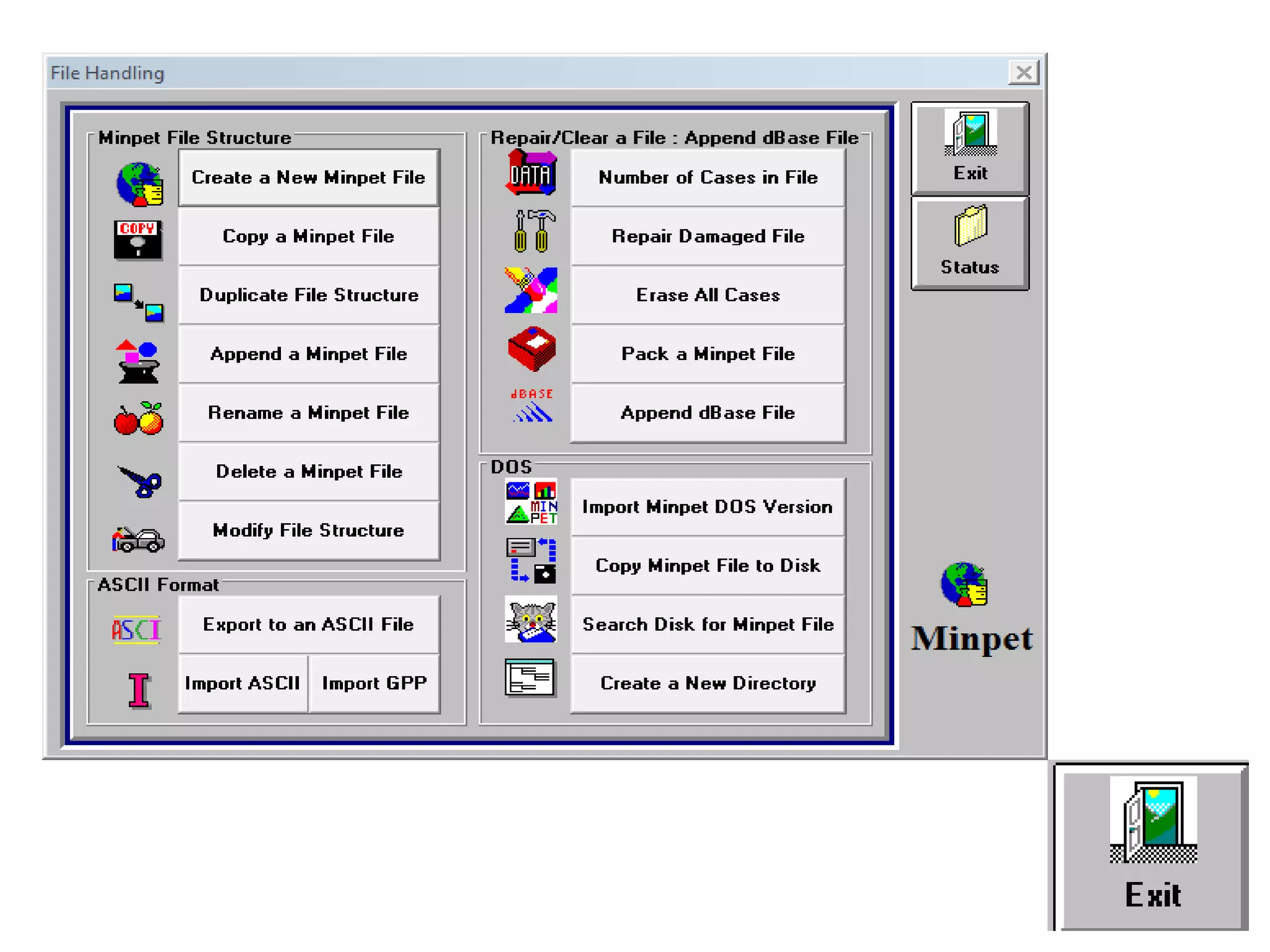The image size is (1270, 952).
Task: Click the red box Pack icon
Action: click(x=531, y=349)
